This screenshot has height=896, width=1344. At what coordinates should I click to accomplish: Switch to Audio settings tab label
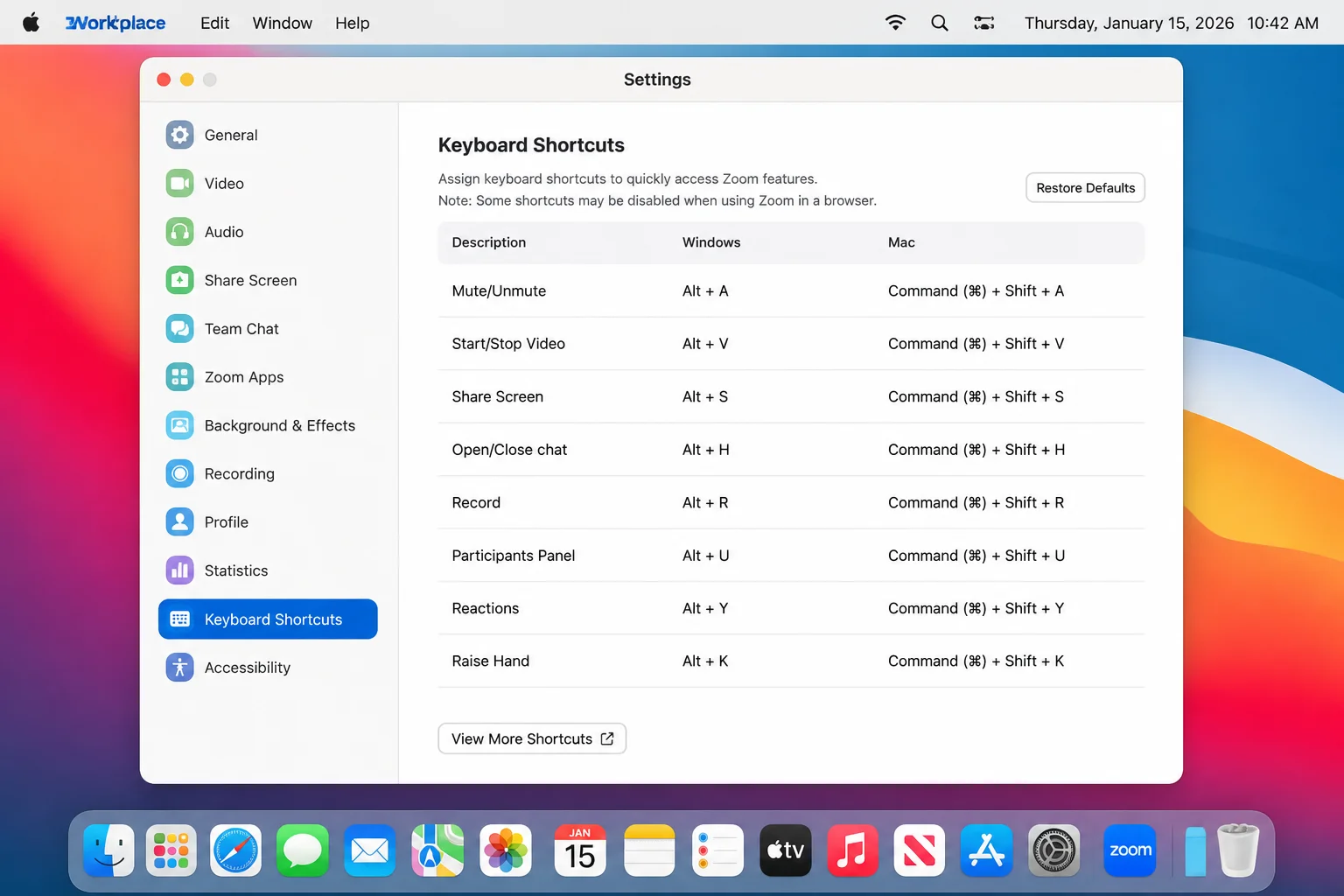coord(224,232)
